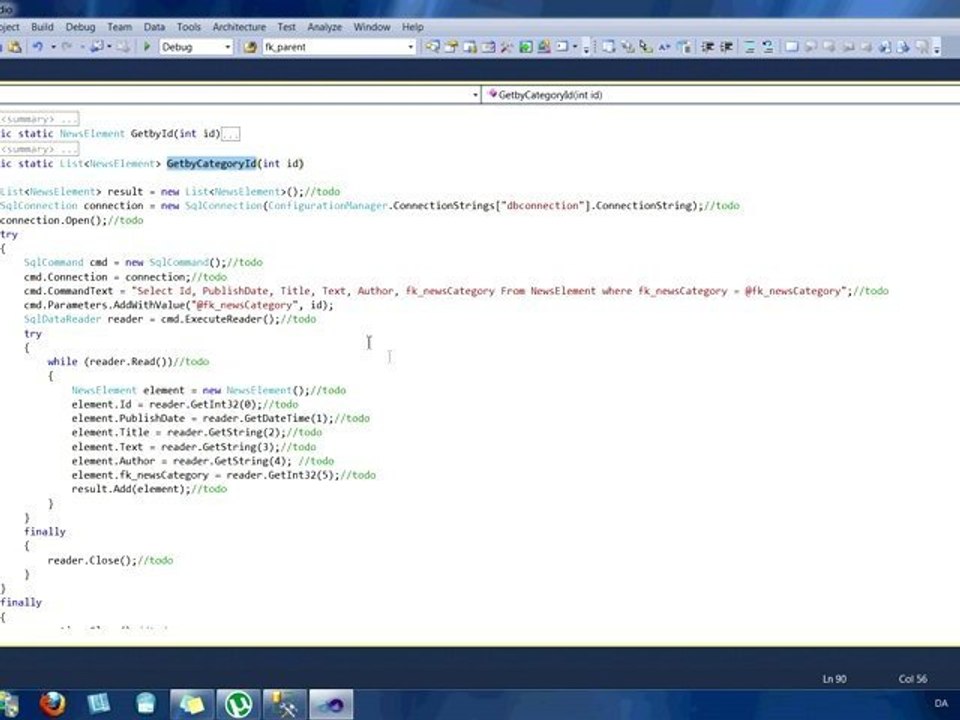The height and width of the screenshot is (720, 960).
Task: Click the Start Debugging green arrow
Action: [x=147, y=47]
